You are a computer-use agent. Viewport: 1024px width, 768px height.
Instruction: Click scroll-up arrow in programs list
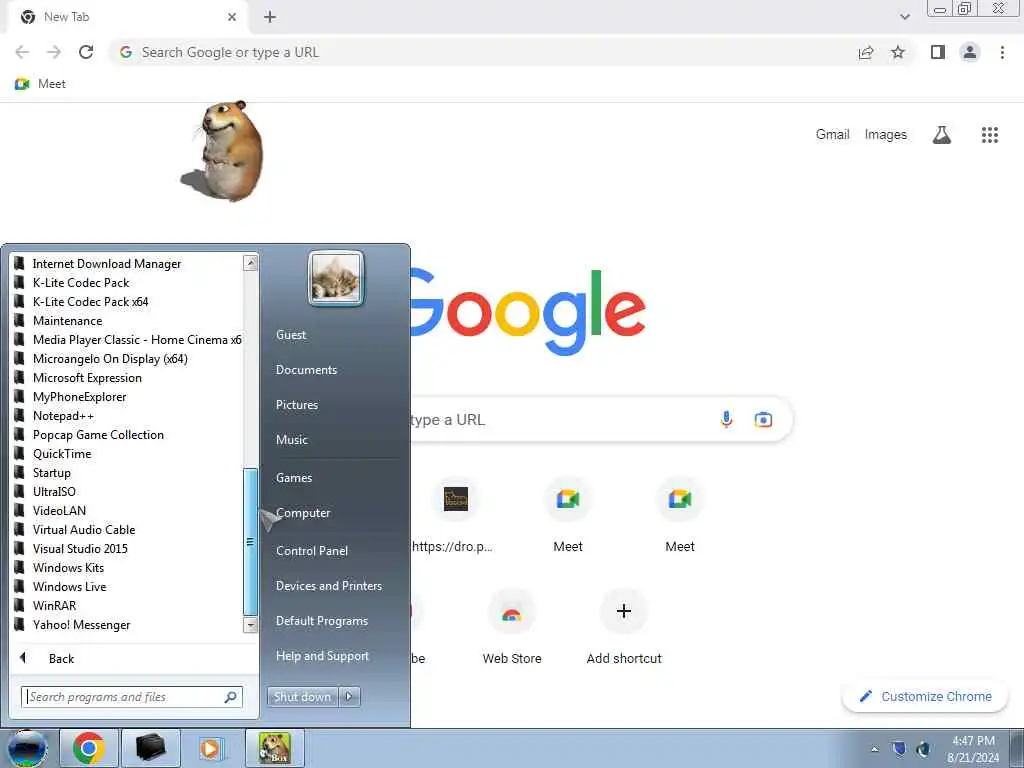point(250,263)
